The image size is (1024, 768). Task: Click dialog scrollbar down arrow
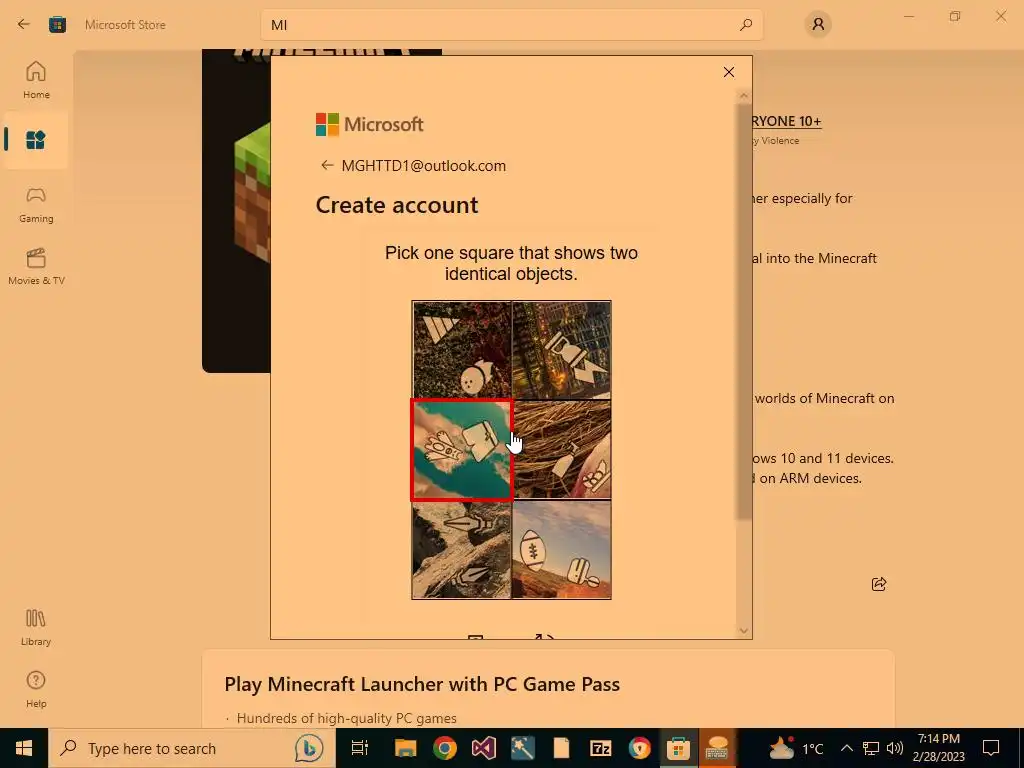[744, 630]
